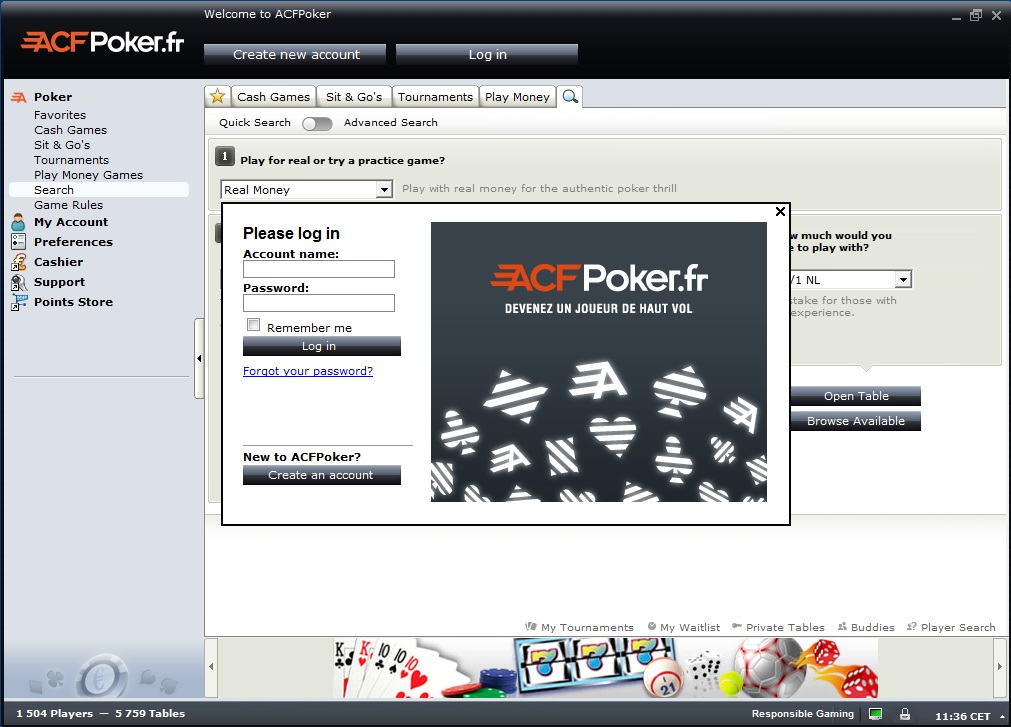Click the euro poker chip icon
1011x727 pixels.
coord(102,677)
